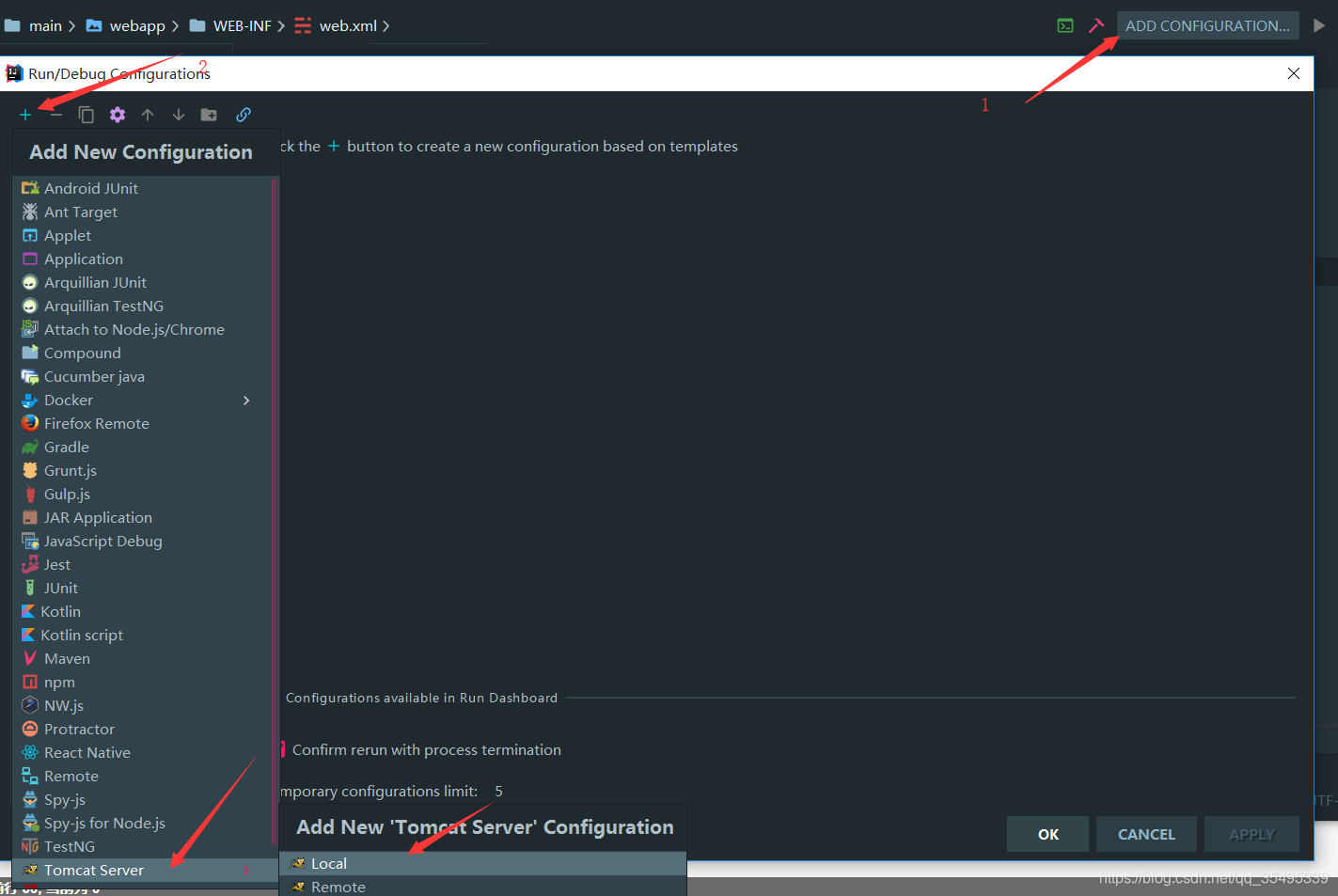This screenshot has width=1338, height=896.
Task: Click the temporary configurations limit field
Action: point(498,791)
